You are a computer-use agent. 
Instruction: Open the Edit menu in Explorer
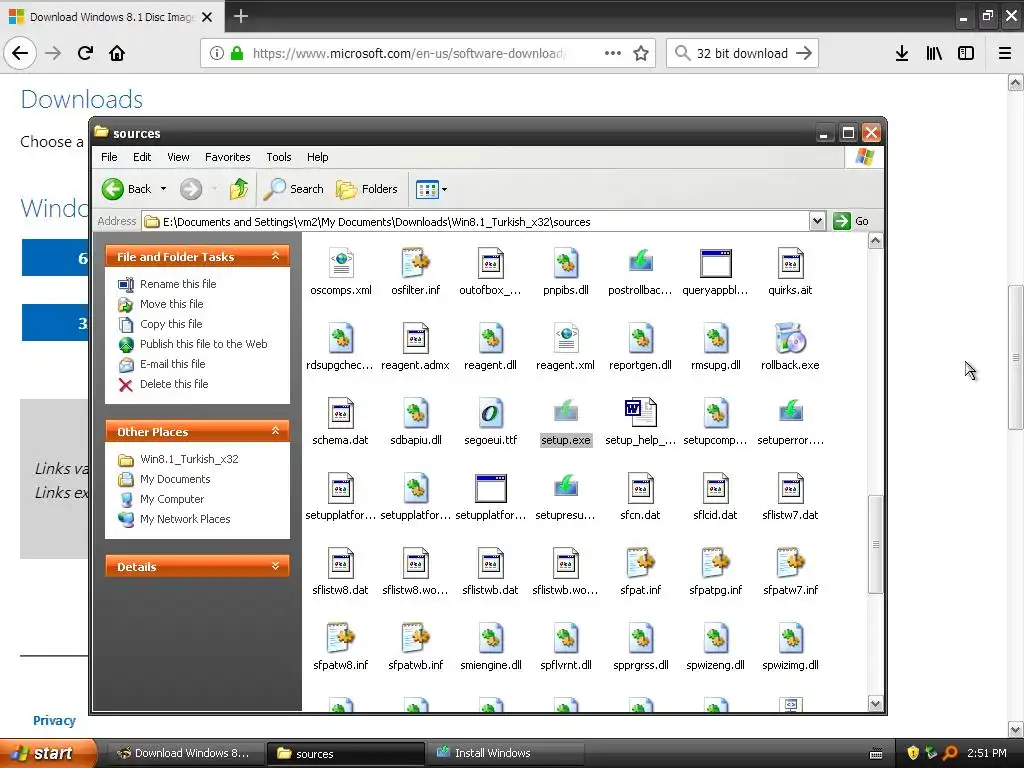click(x=142, y=157)
